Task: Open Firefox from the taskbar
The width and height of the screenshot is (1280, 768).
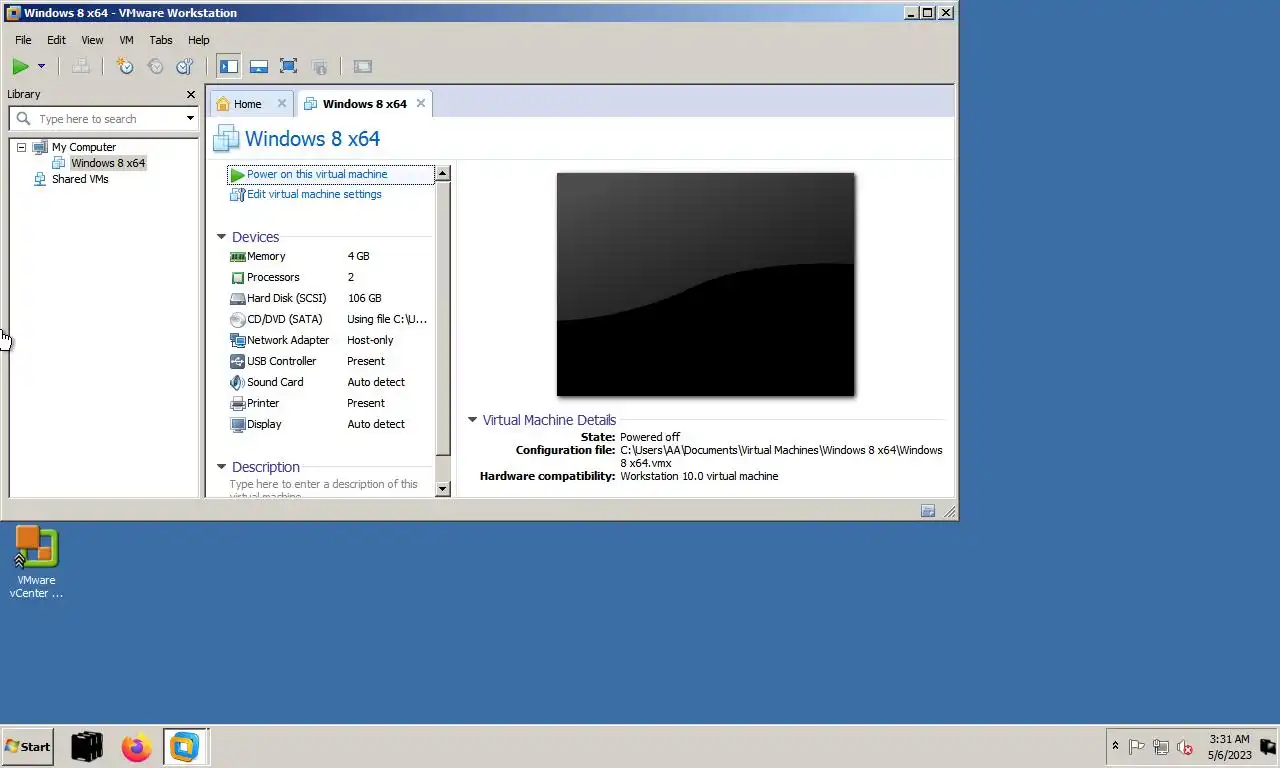Action: [136, 747]
